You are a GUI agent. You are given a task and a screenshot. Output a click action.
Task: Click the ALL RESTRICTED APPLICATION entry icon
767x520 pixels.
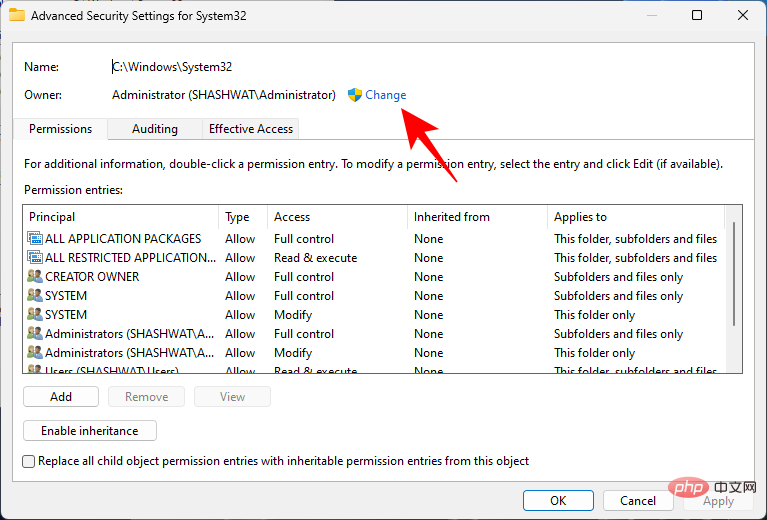coord(35,258)
